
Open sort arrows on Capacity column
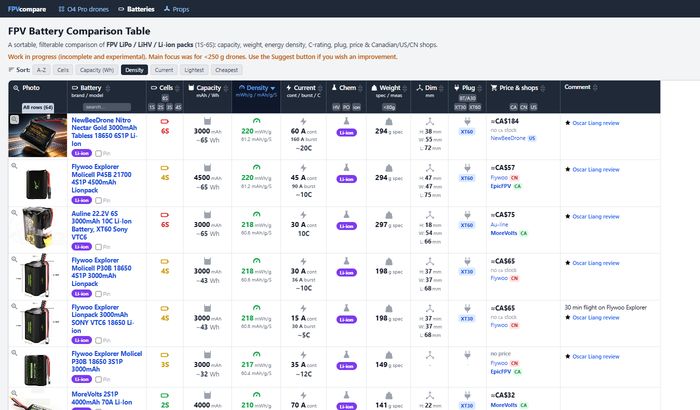226,88
